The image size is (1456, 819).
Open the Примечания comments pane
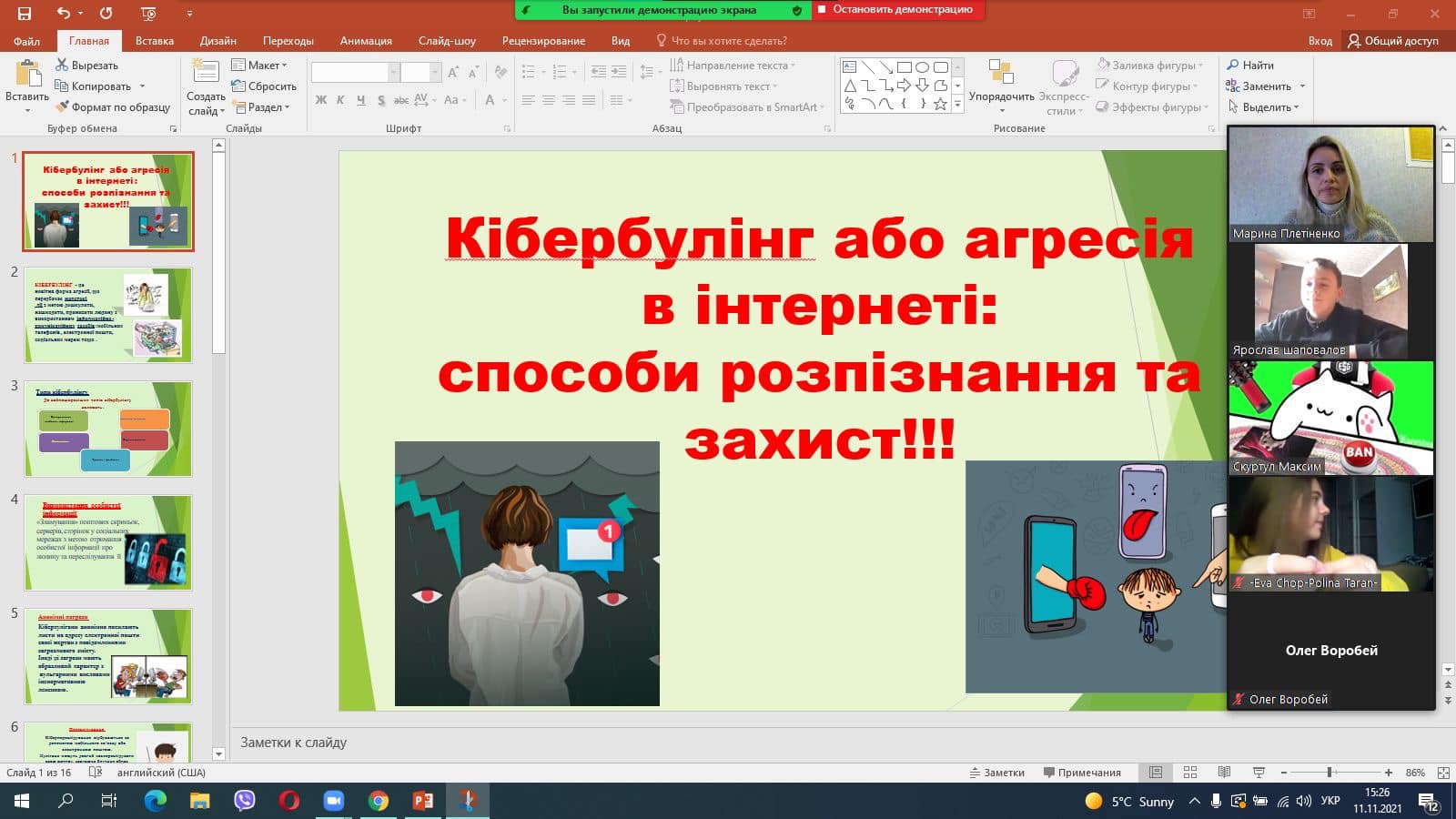[x=1082, y=773]
